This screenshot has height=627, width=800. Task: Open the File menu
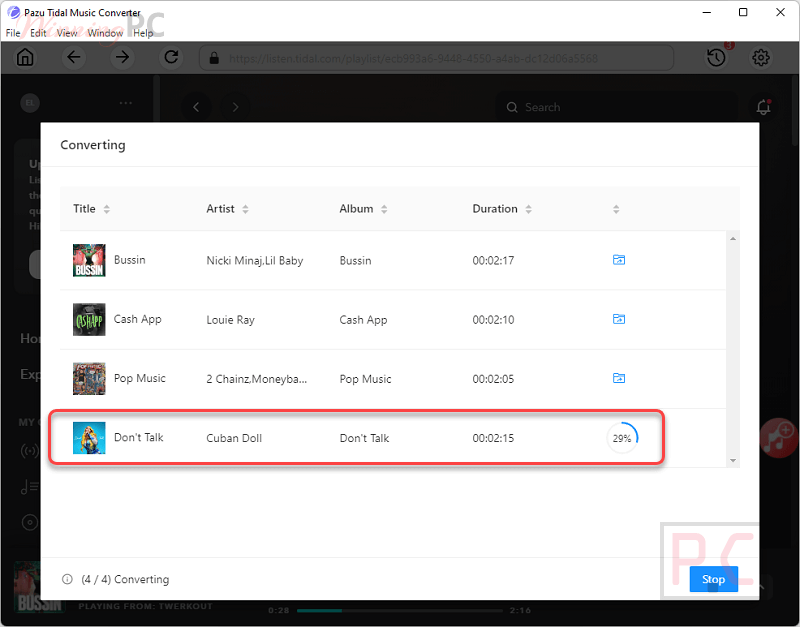click(13, 33)
